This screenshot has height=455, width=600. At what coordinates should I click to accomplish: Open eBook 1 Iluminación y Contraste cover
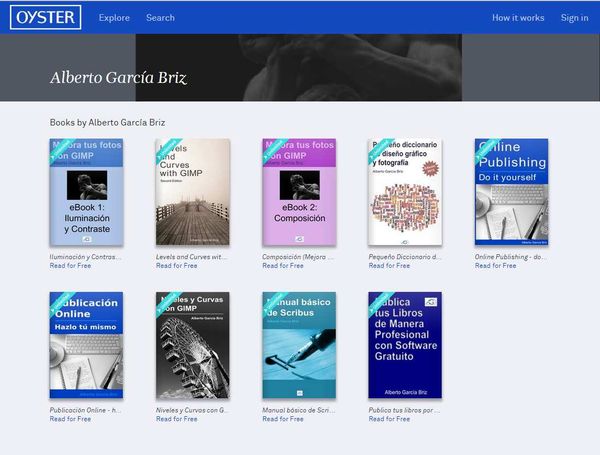click(86, 192)
